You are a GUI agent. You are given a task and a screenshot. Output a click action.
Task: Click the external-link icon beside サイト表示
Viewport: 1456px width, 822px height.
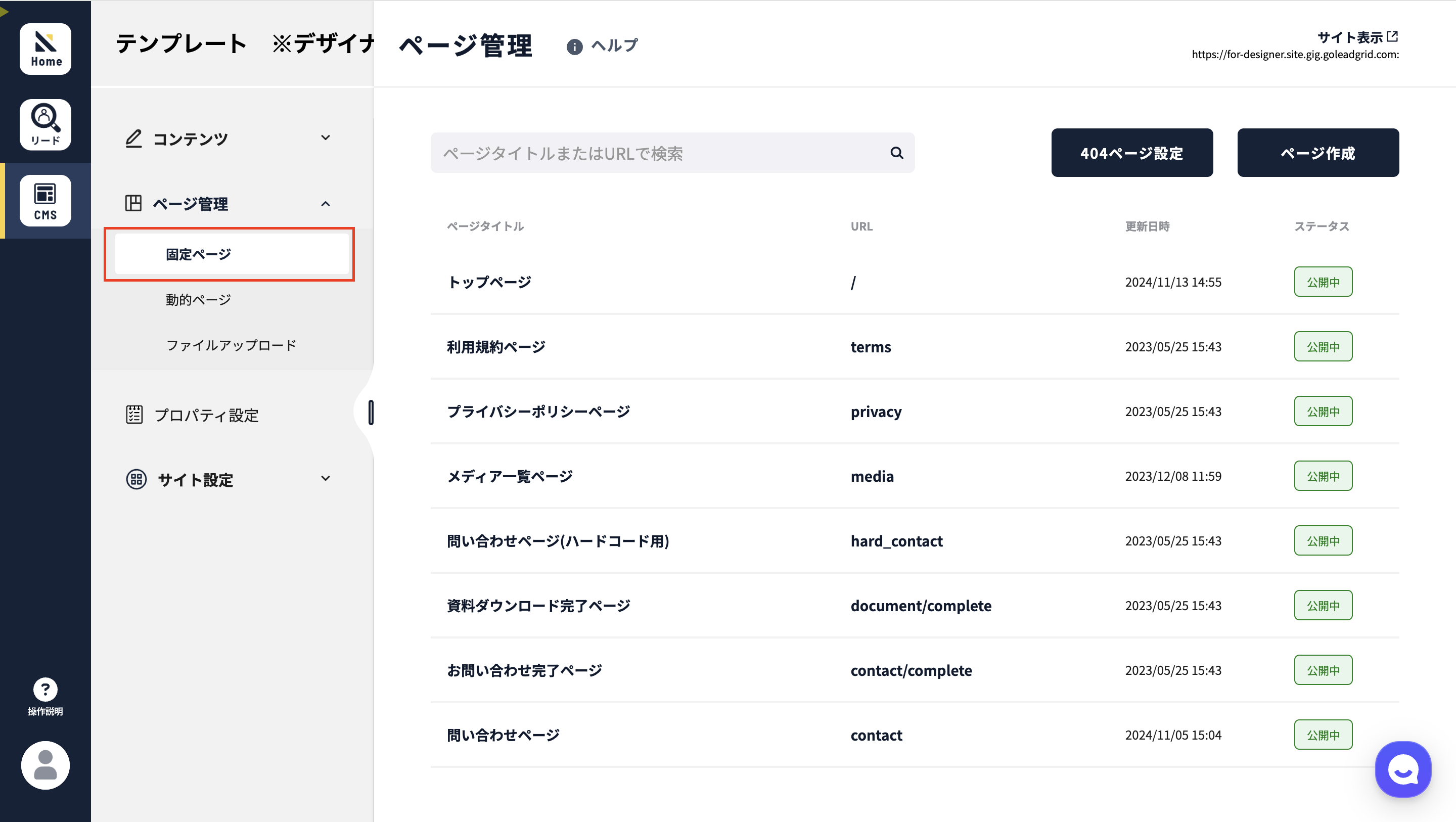1393,37
